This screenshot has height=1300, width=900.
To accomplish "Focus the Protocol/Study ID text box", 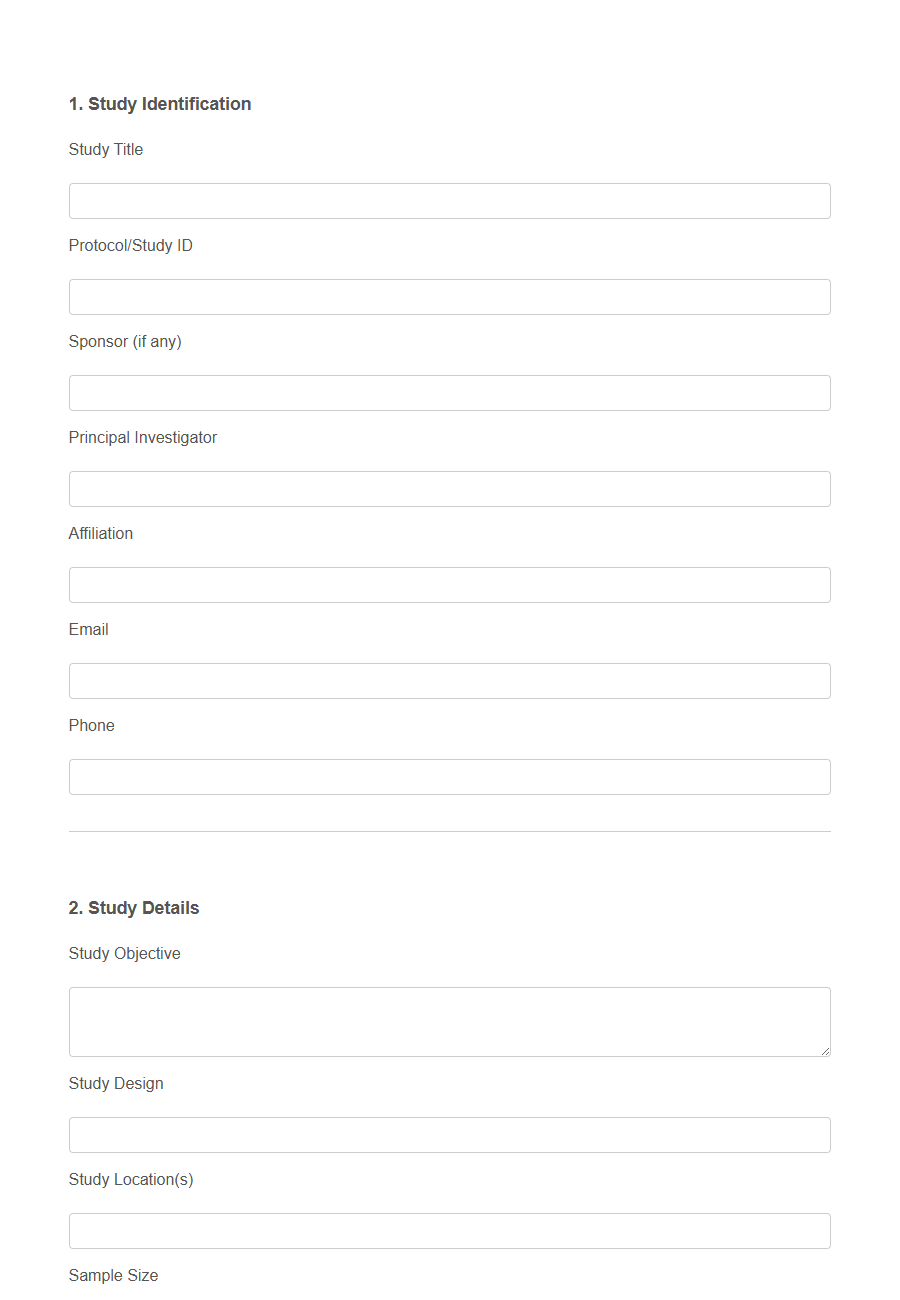I will [x=449, y=296].
